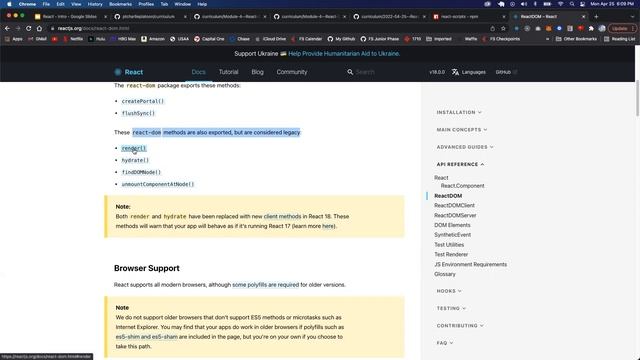
Task: Open the Tutorial nav item
Action: 229,72
